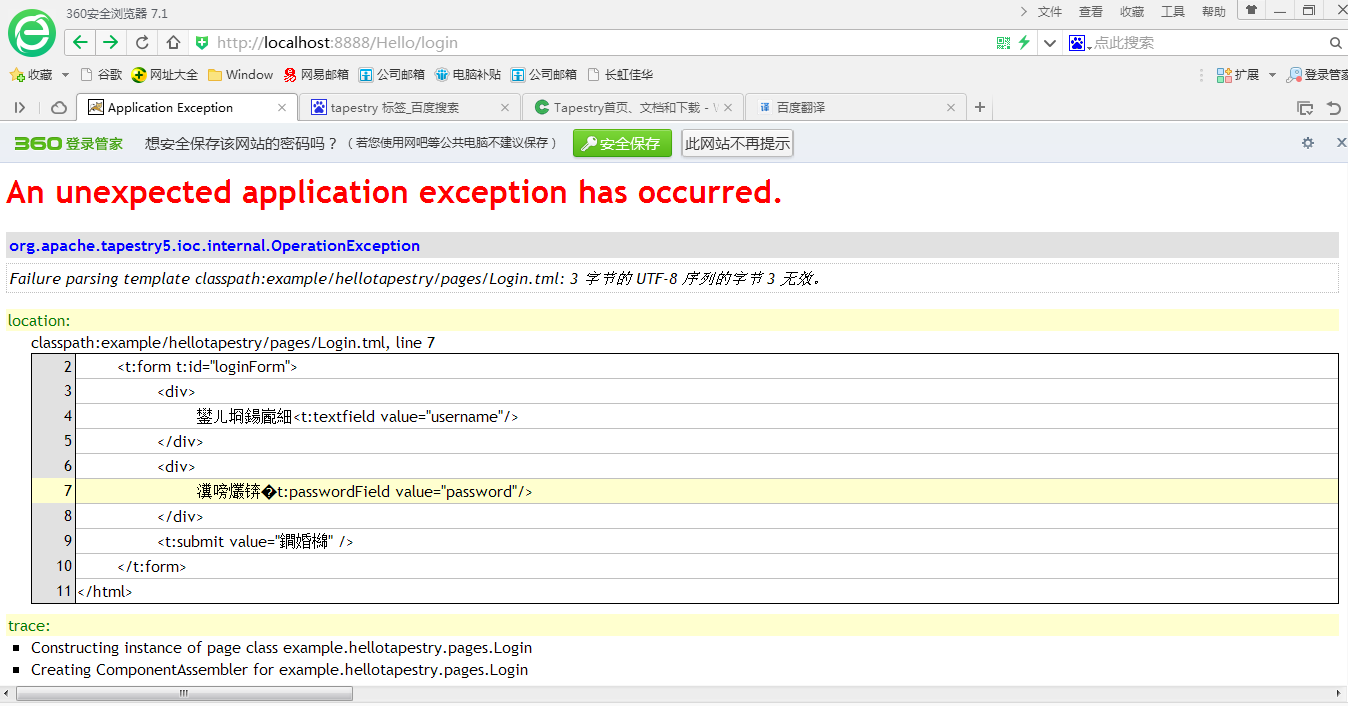This screenshot has height=706, width=1348.
Task: Click the horizontal scrollbar thumb
Action: pyautogui.click(x=182, y=693)
